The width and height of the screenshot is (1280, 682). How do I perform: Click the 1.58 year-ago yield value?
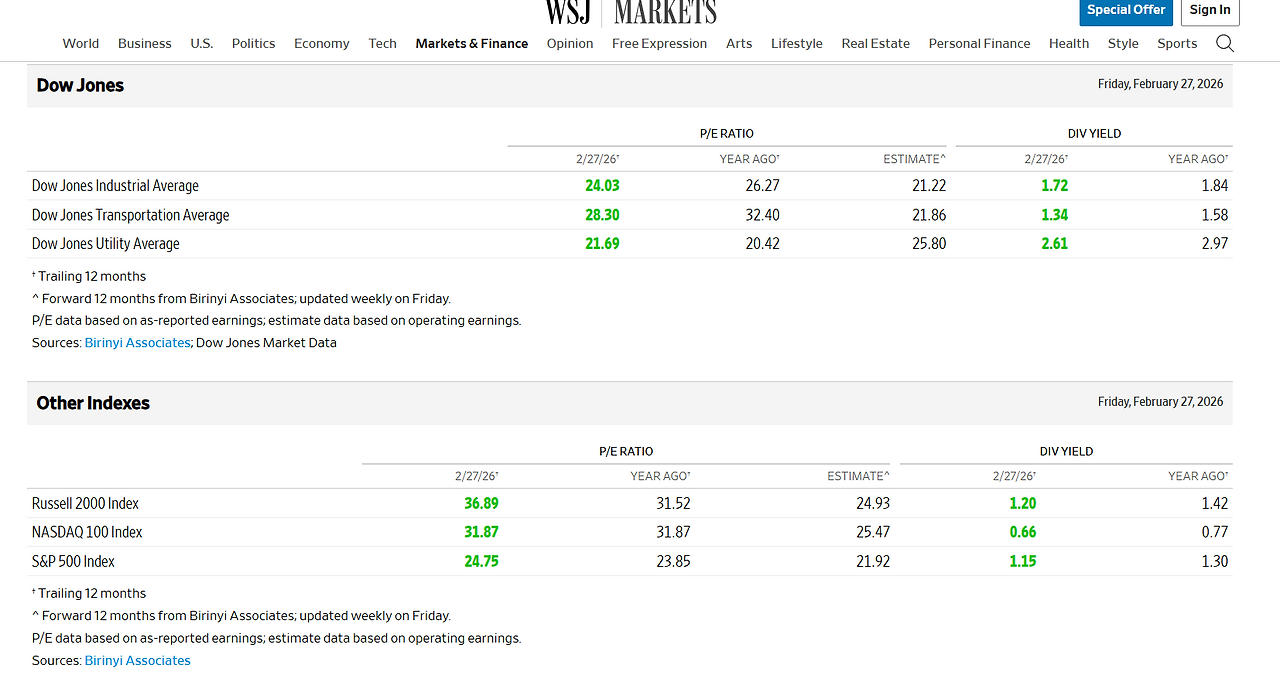pos(1215,215)
